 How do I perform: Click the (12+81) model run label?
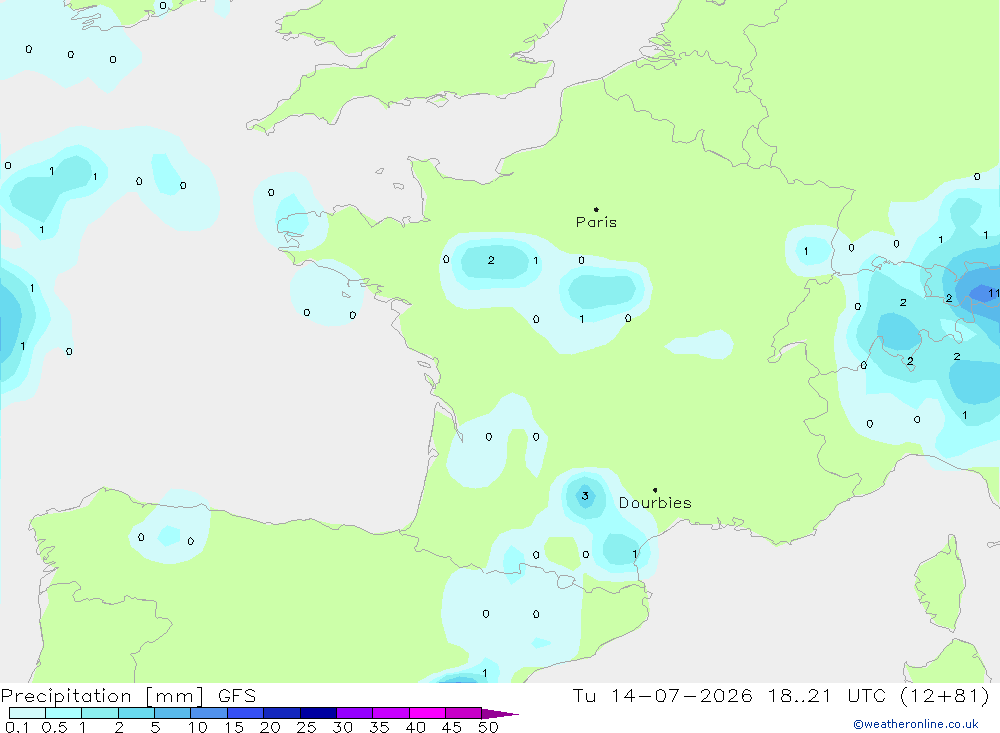[945, 695]
